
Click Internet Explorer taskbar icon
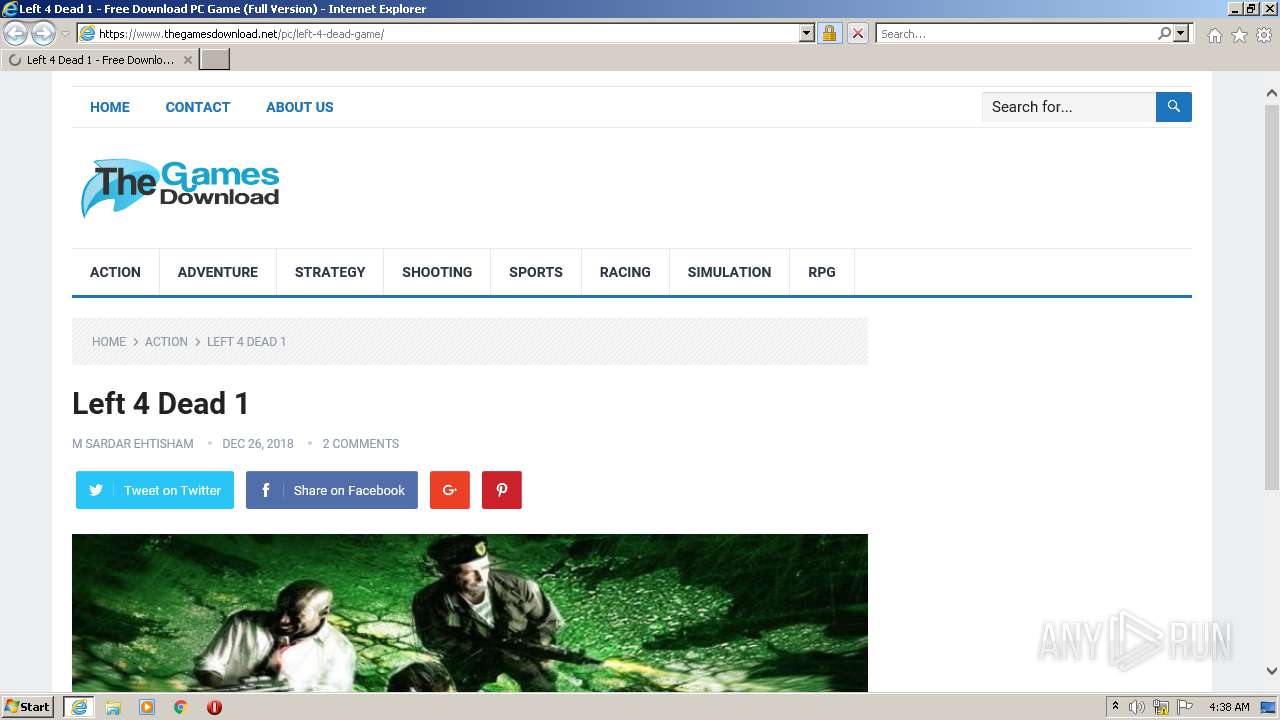(79, 707)
